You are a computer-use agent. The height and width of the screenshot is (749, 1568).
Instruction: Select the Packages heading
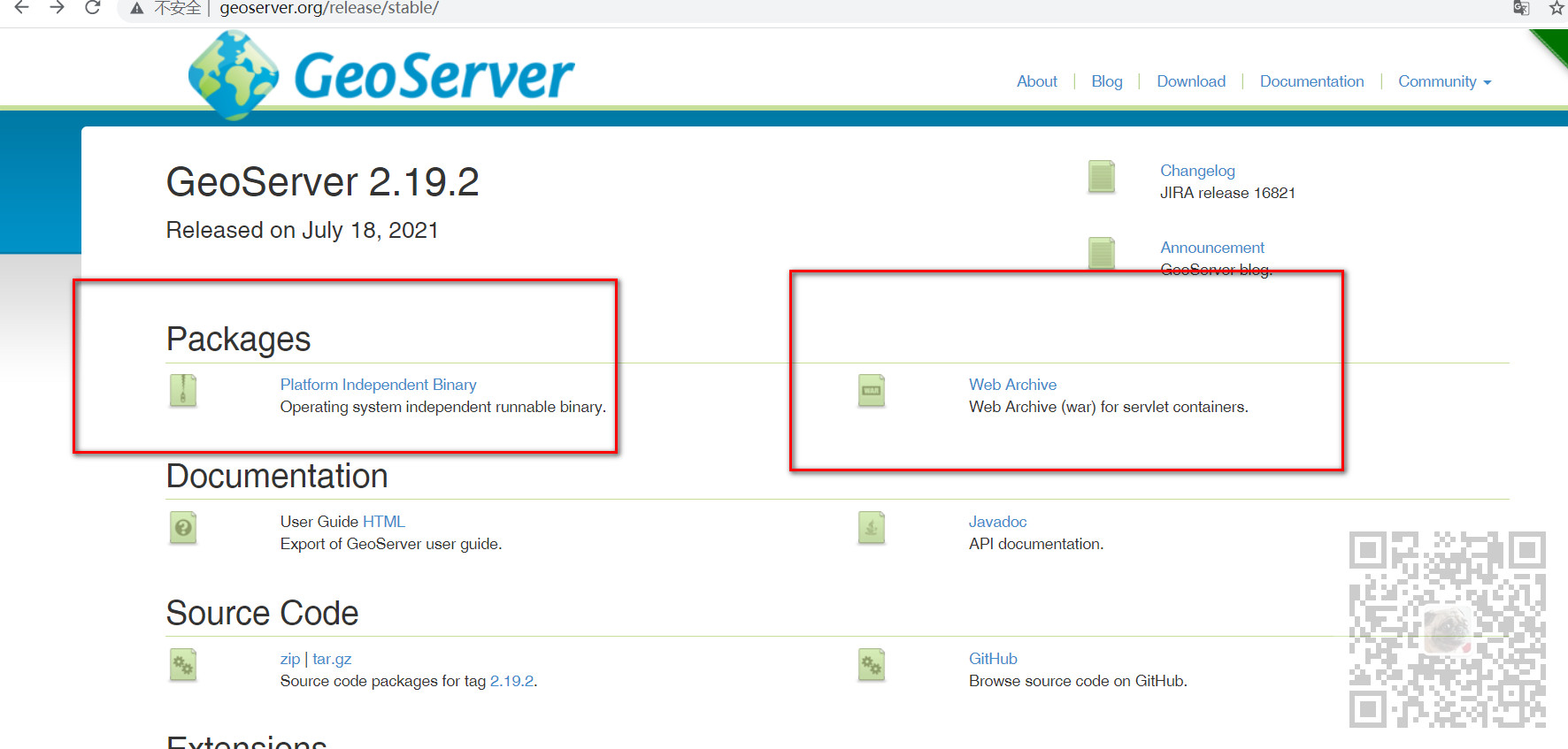coord(238,339)
